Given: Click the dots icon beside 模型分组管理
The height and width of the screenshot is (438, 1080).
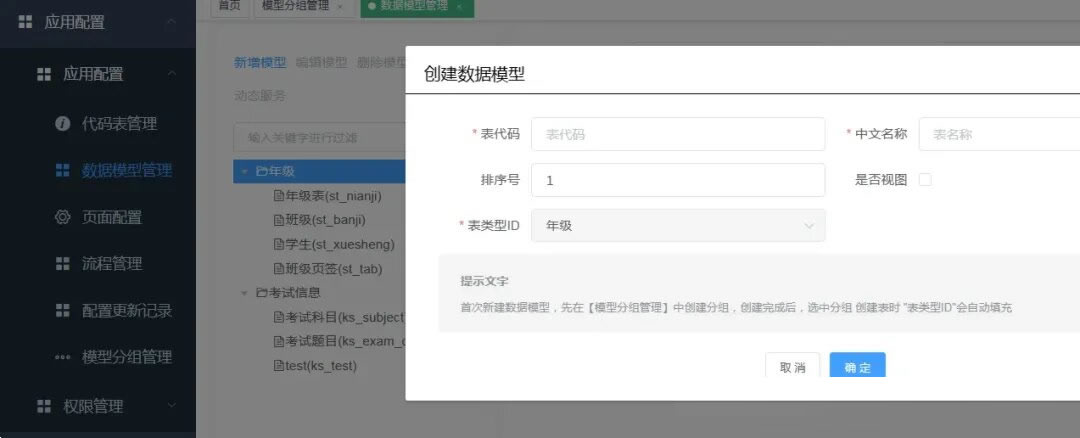Looking at the screenshot, I should pyautogui.click(x=62, y=357).
